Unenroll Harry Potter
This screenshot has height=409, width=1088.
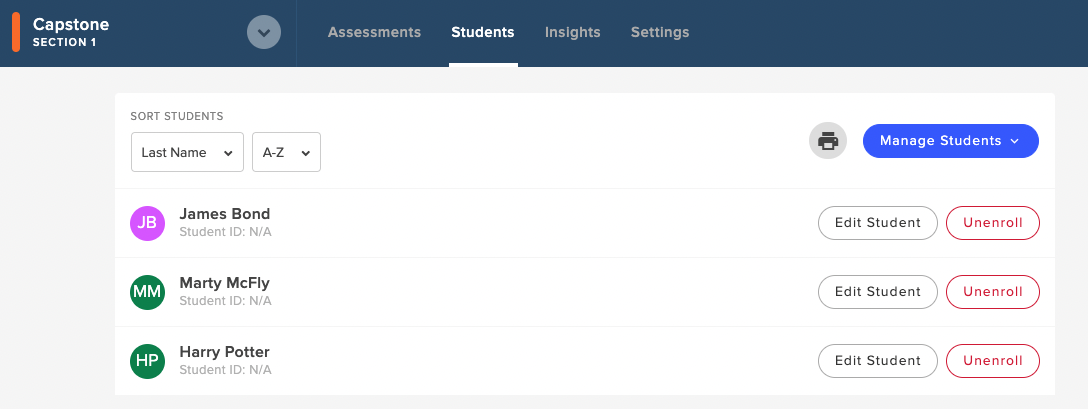[993, 361]
